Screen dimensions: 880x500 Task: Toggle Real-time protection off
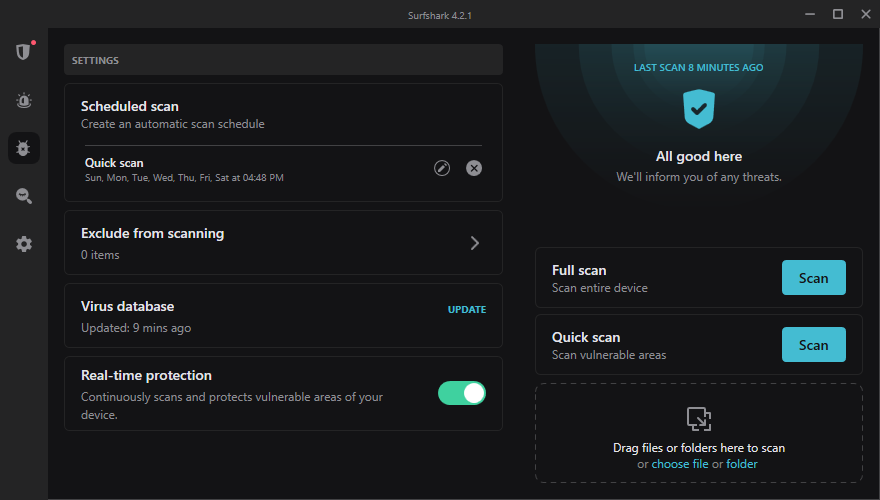pyautogui.click(x=461, y=393)
